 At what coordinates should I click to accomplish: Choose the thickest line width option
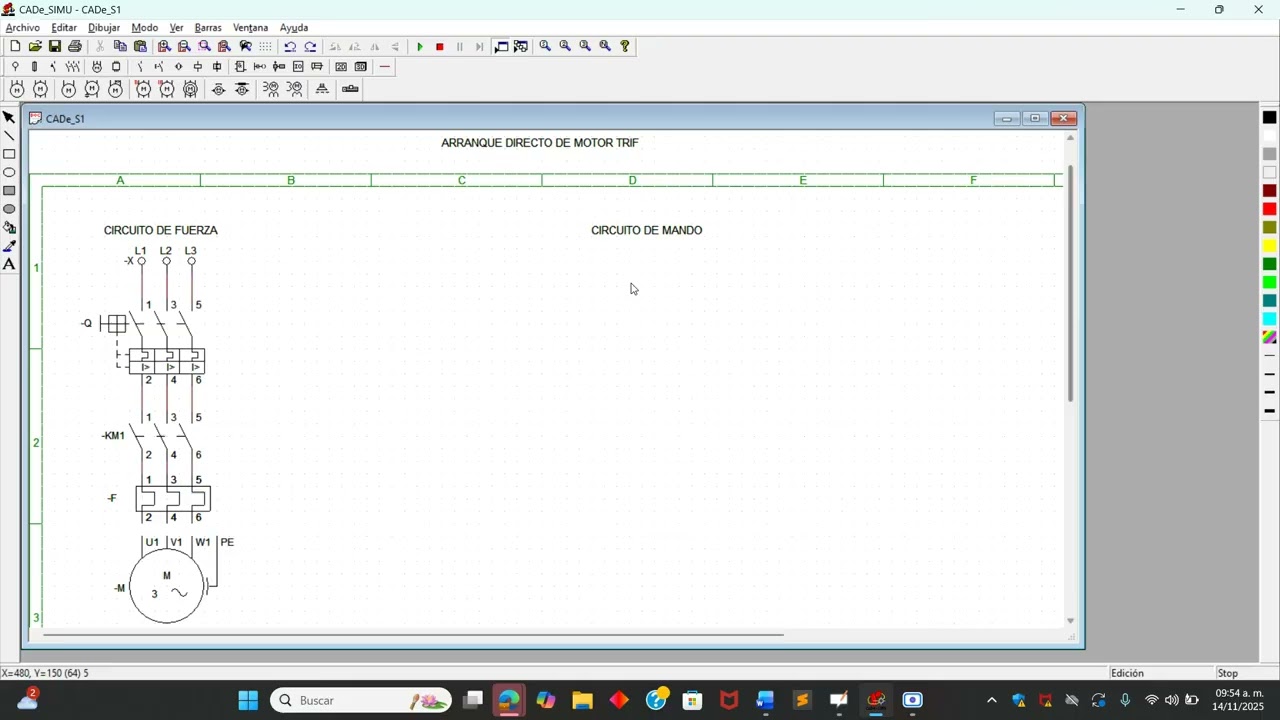(1270, 411)
